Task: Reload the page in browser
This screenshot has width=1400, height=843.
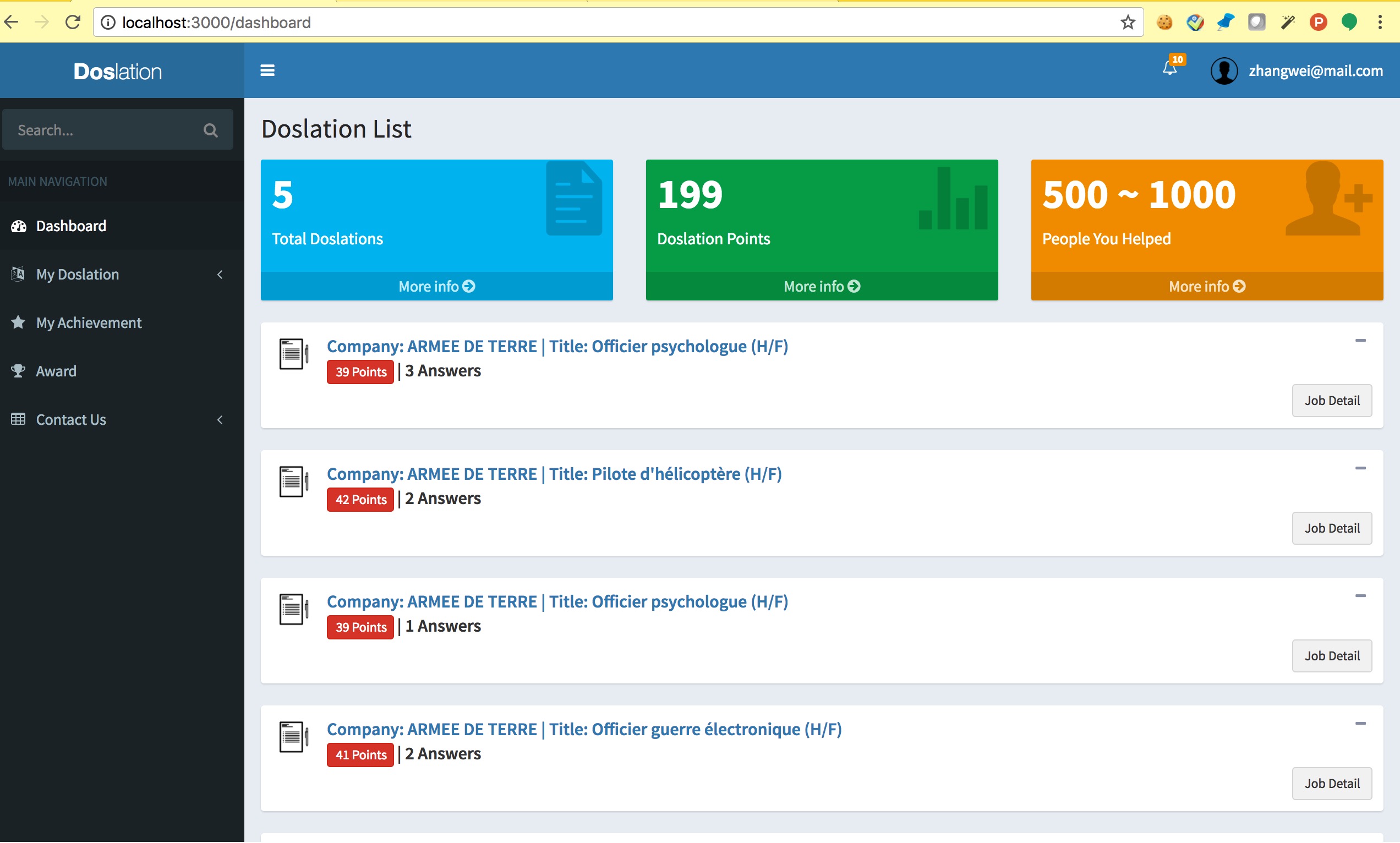Action: click(73, 22)
